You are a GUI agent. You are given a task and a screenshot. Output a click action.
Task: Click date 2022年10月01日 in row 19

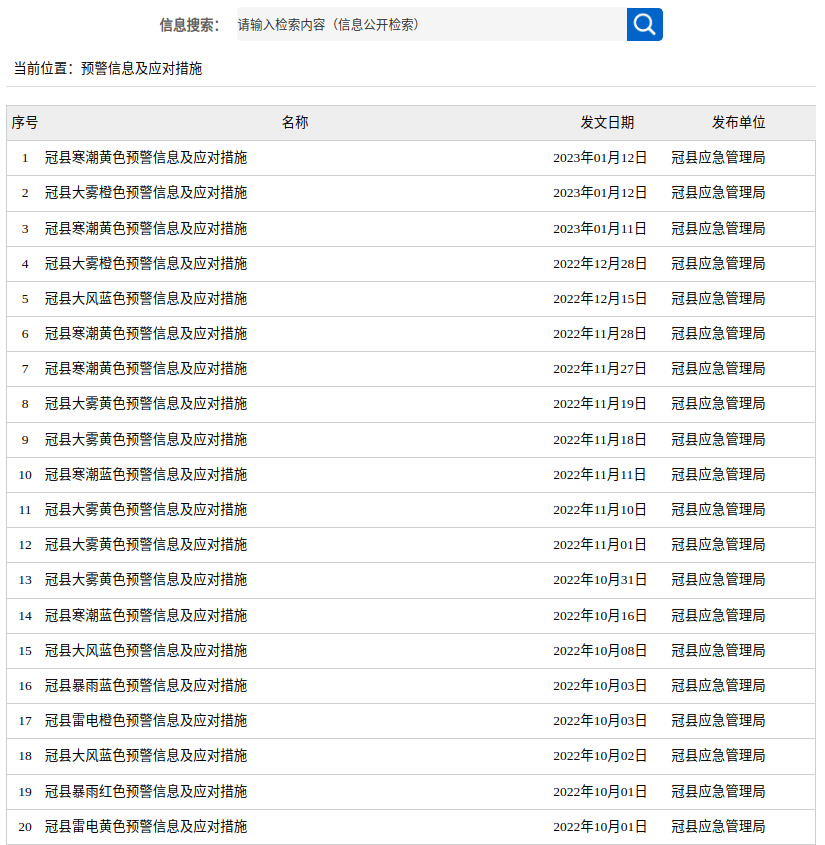click(x=600, y=792)
